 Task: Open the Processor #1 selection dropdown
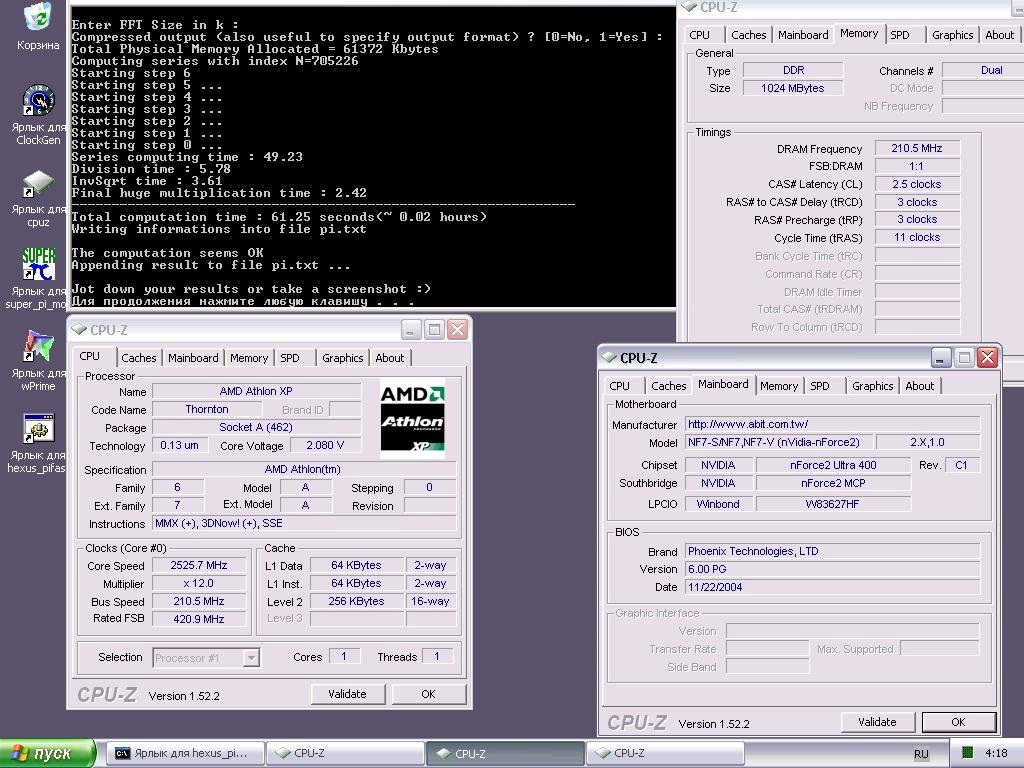pos(206,658)
